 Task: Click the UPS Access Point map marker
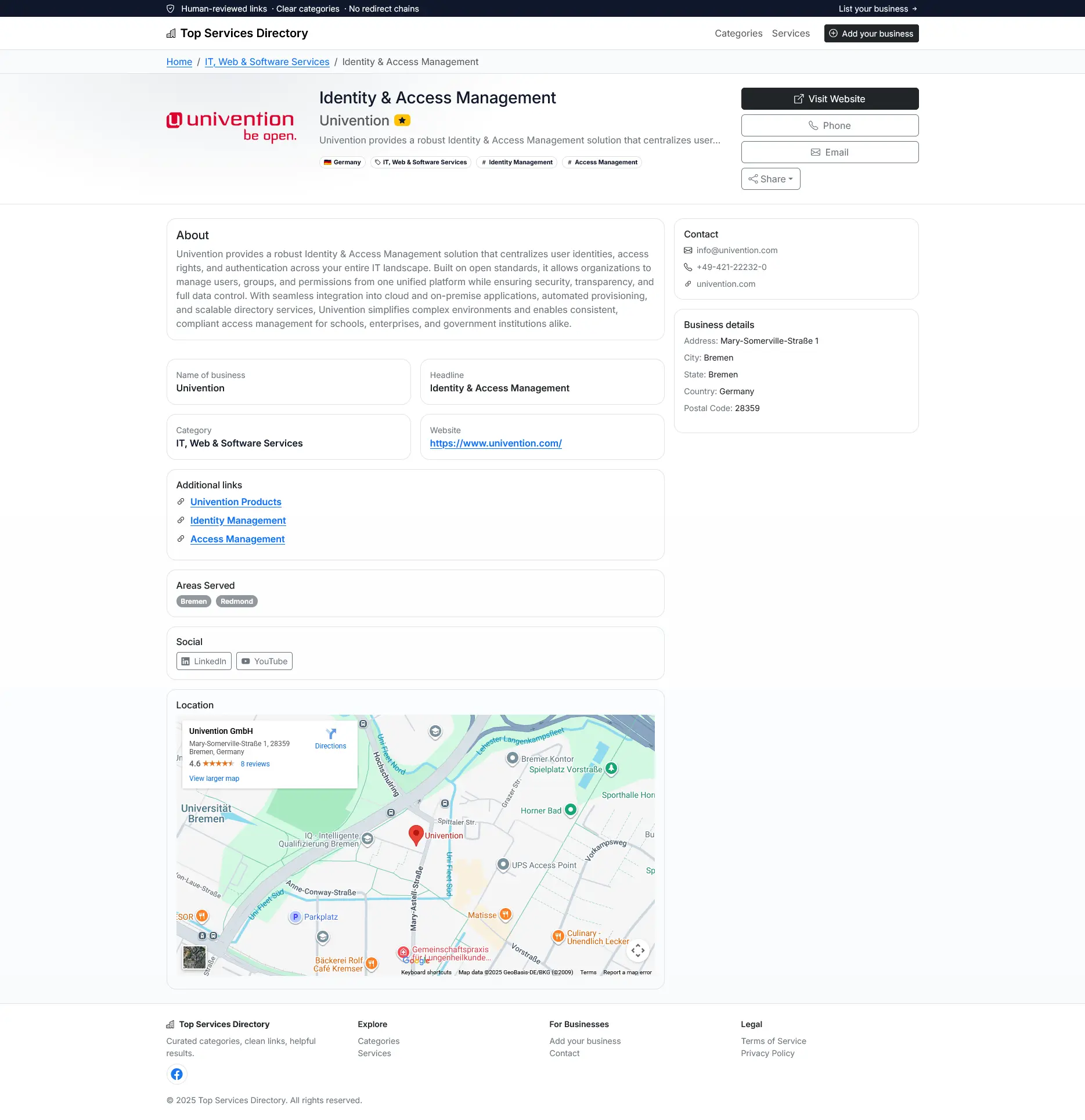click(503, 865)
